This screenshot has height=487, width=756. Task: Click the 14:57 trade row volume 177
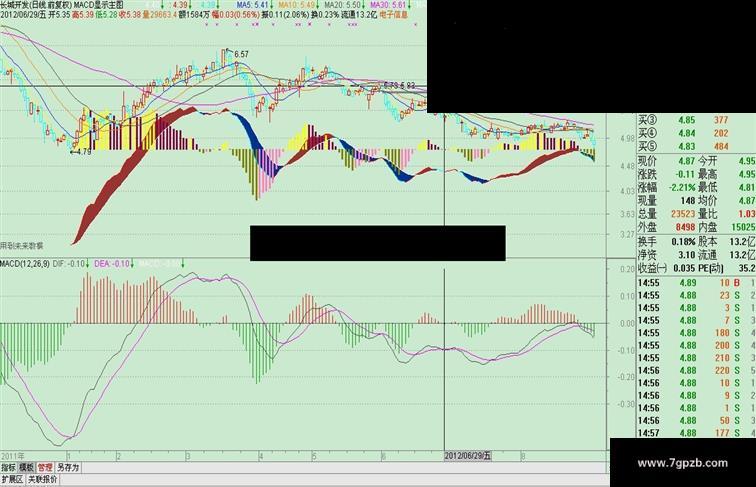[x=722, y=433]
